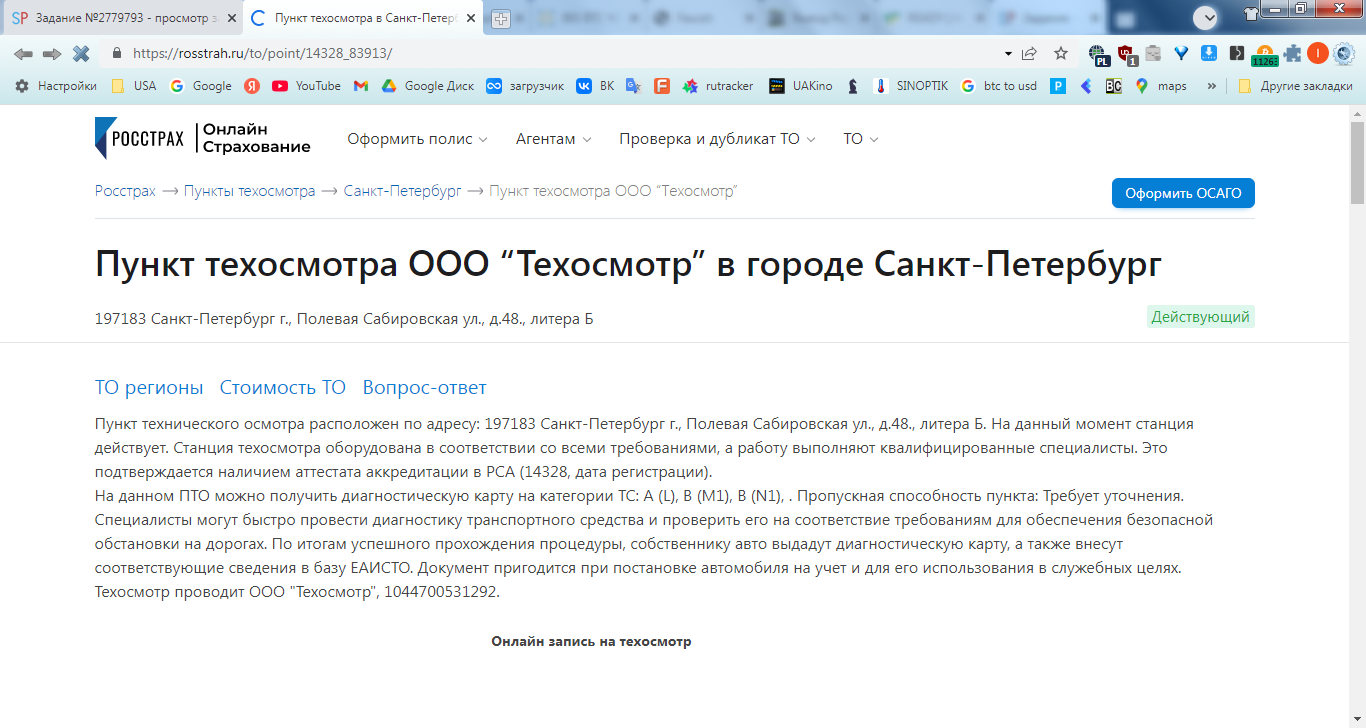
Task: Open the ТО регионы section link
Action: pos(149,387)
